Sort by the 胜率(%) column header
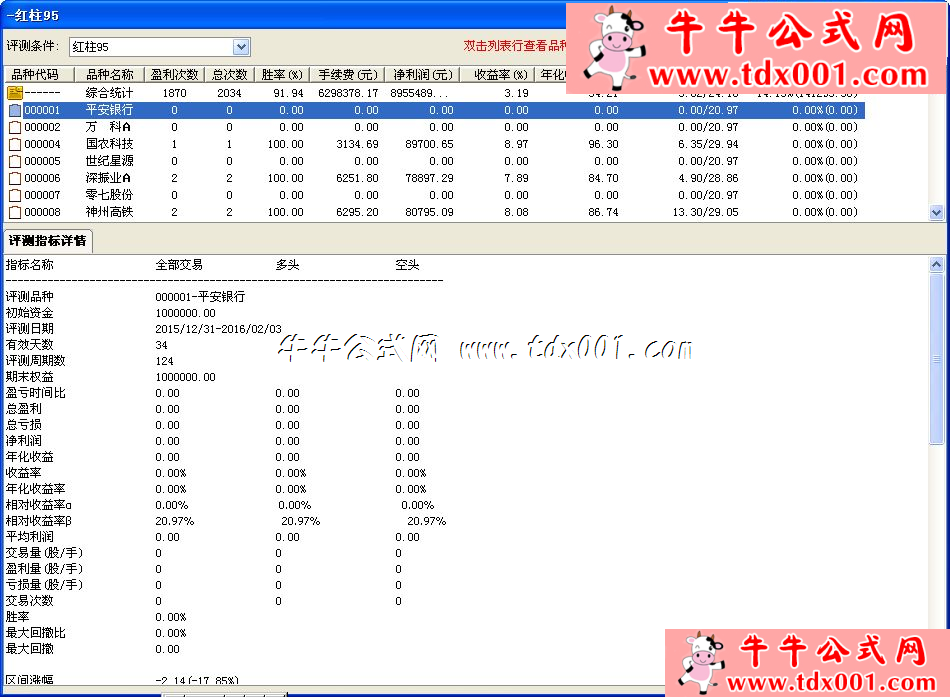 (281, 75)
